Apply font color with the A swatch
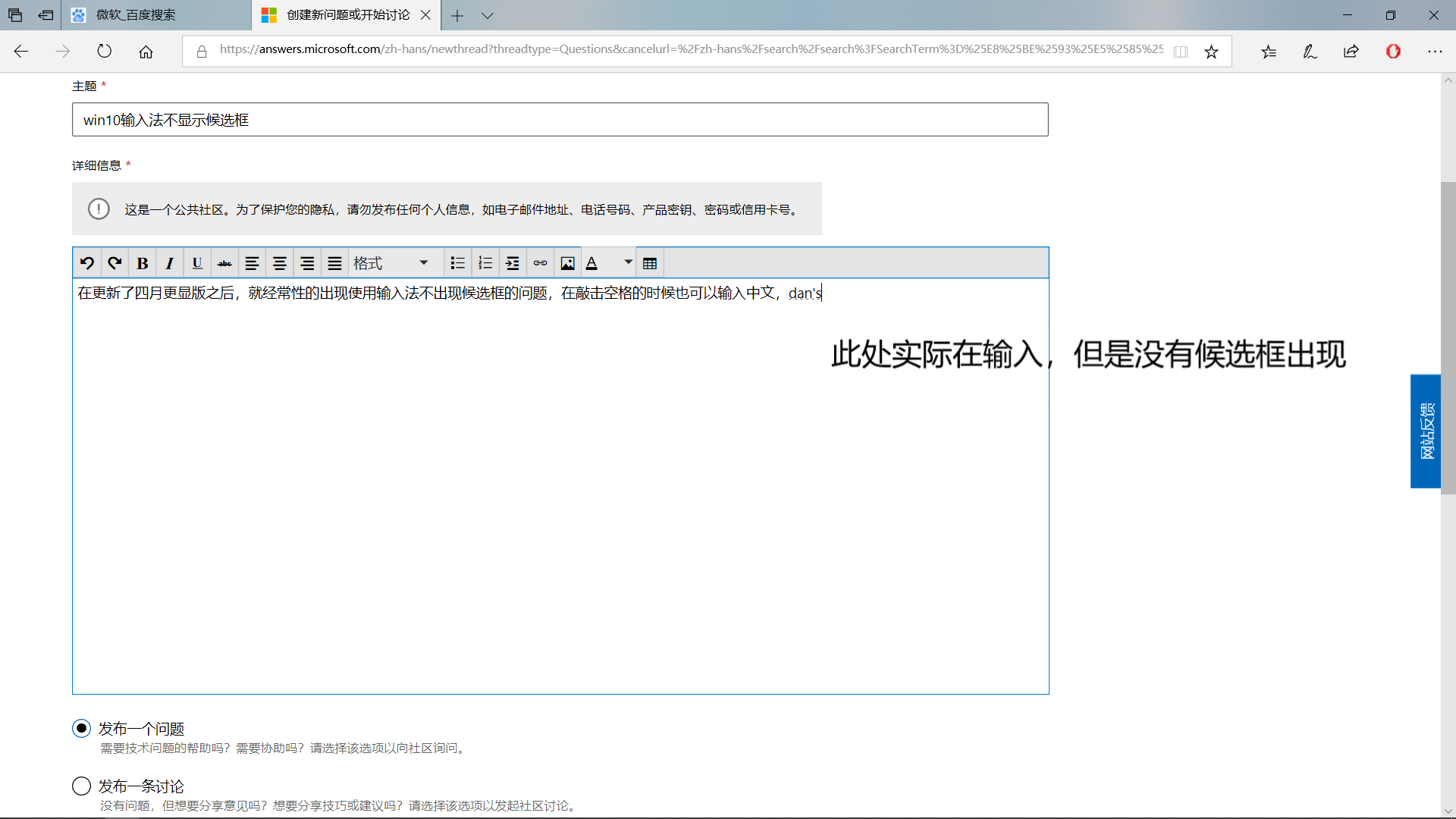 click(592, 263)
